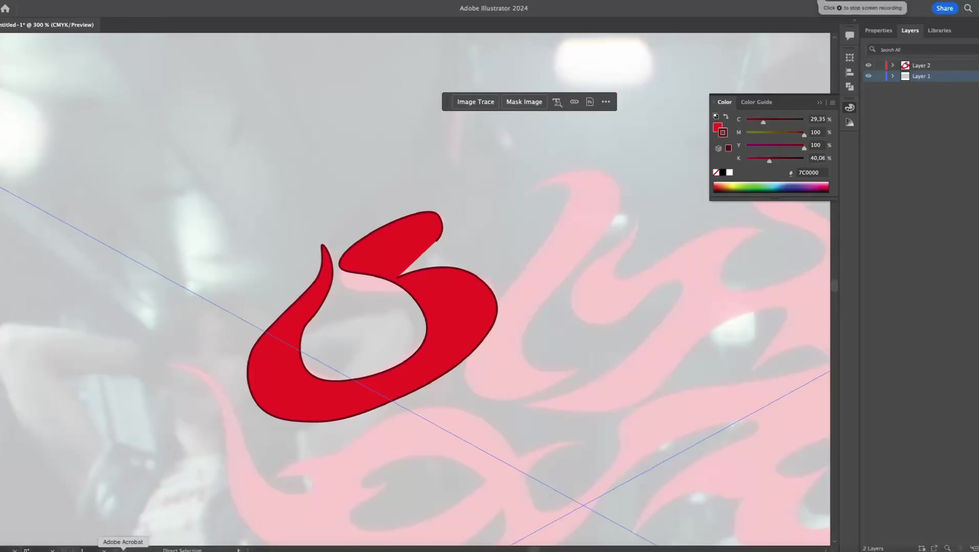Viewport: 979px width, 552px height.
Task: Click the K value field 40.06
Action: point(817,158)
